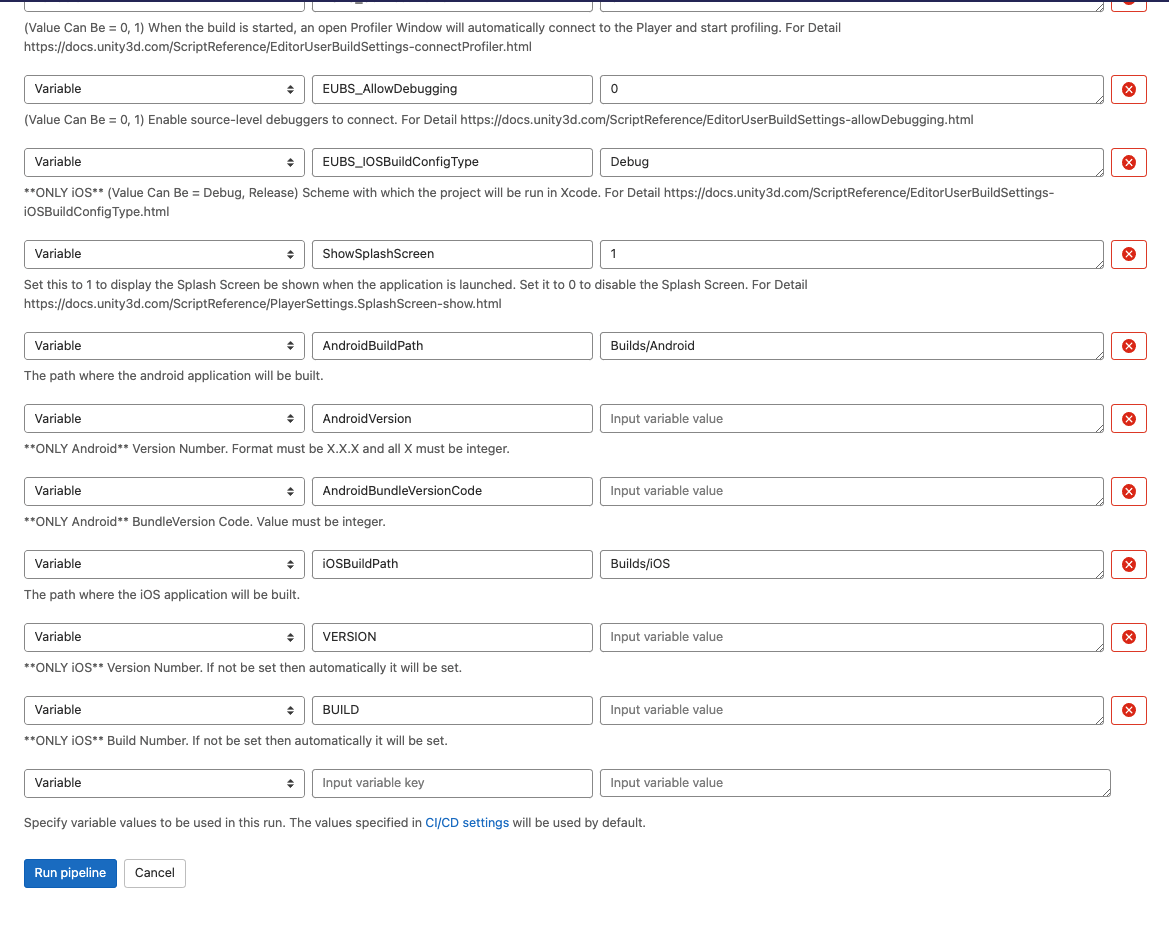This screenshot has width=1169, height=932.
Task: Focus the empty BUILD value field
Action: [851, 711]
